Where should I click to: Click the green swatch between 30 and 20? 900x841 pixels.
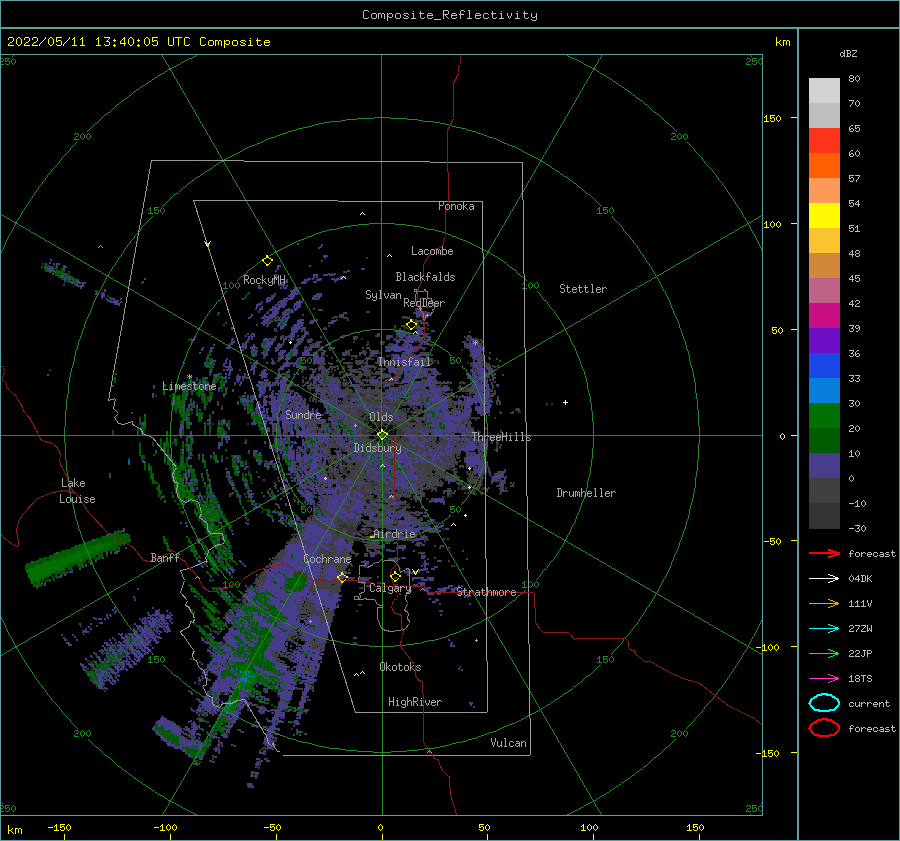pos(824,415)
